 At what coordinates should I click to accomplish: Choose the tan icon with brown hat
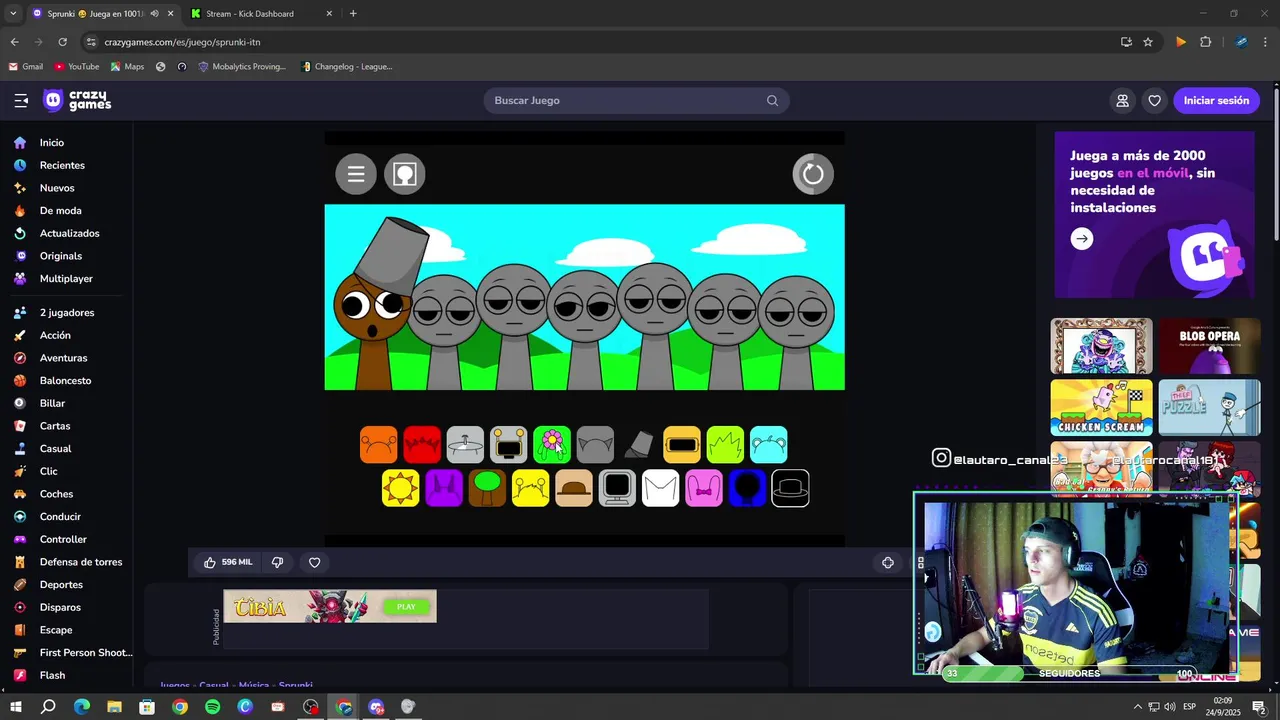[x=574, y=488]
